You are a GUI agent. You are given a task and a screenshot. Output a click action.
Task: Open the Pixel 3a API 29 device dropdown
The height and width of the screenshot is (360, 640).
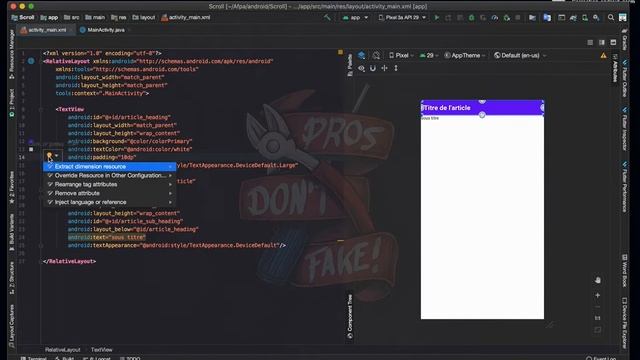coord(402,18)
